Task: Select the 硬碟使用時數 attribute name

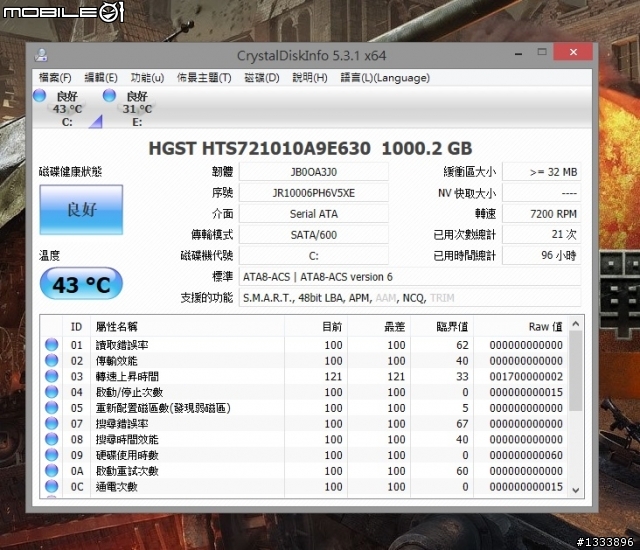Action: (127, 455)
